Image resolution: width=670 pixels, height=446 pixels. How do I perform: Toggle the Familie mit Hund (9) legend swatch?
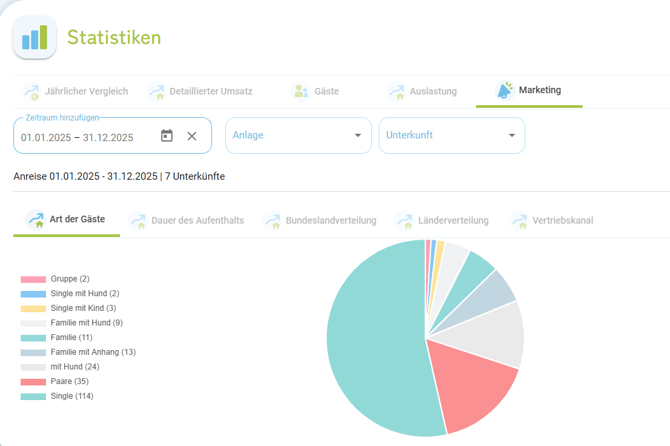[x=33, y=323]
